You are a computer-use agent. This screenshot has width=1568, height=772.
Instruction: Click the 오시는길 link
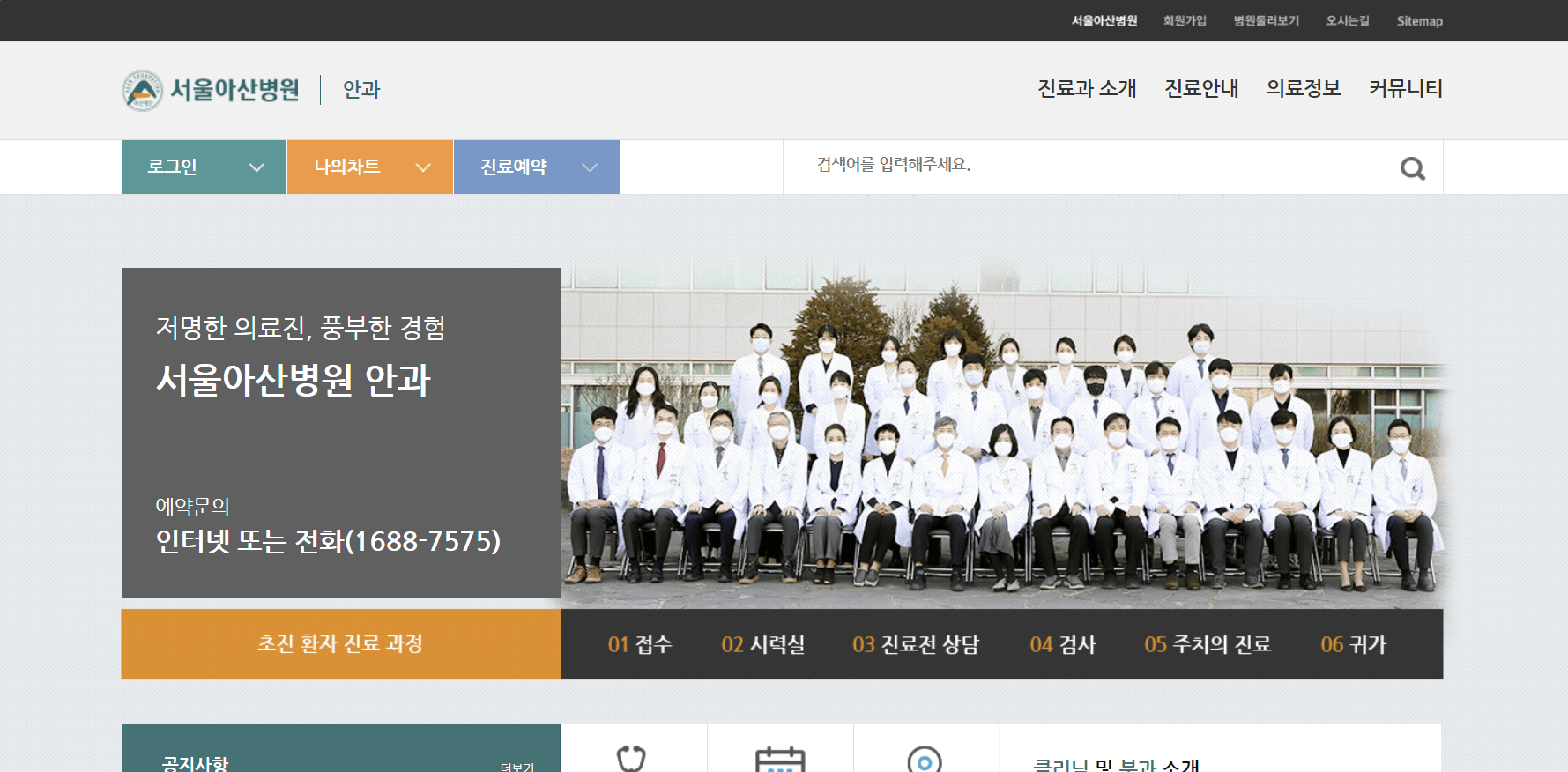coord(1348,20)
